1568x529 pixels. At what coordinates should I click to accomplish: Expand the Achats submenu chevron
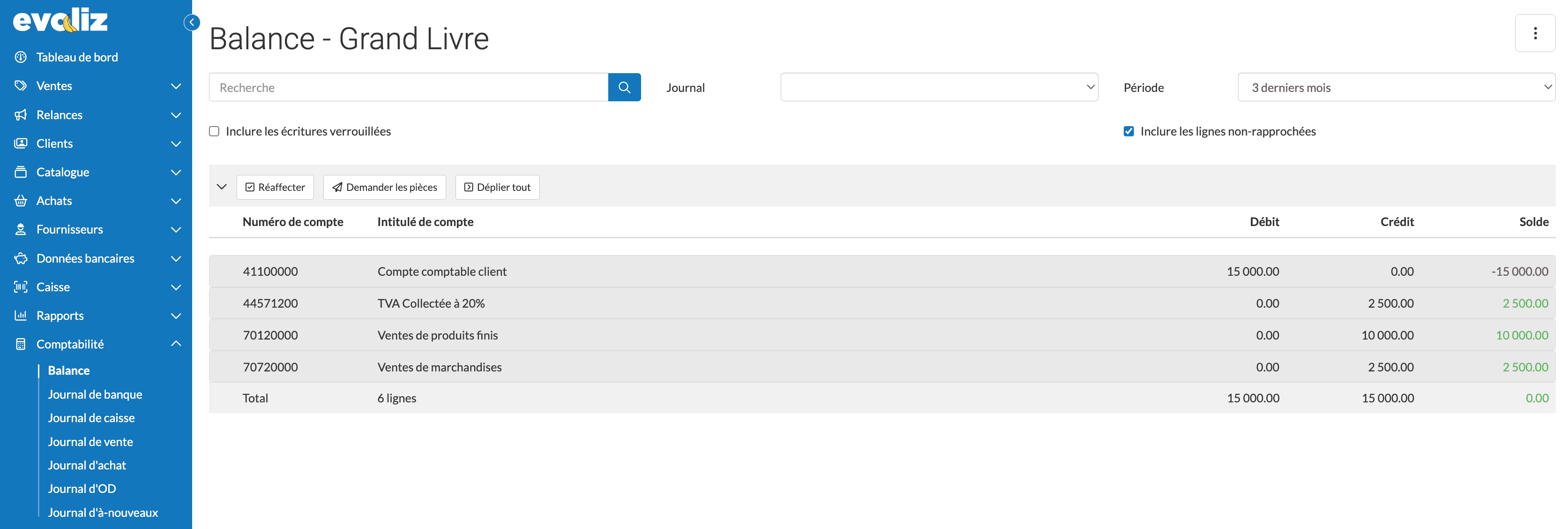[176, 201]
